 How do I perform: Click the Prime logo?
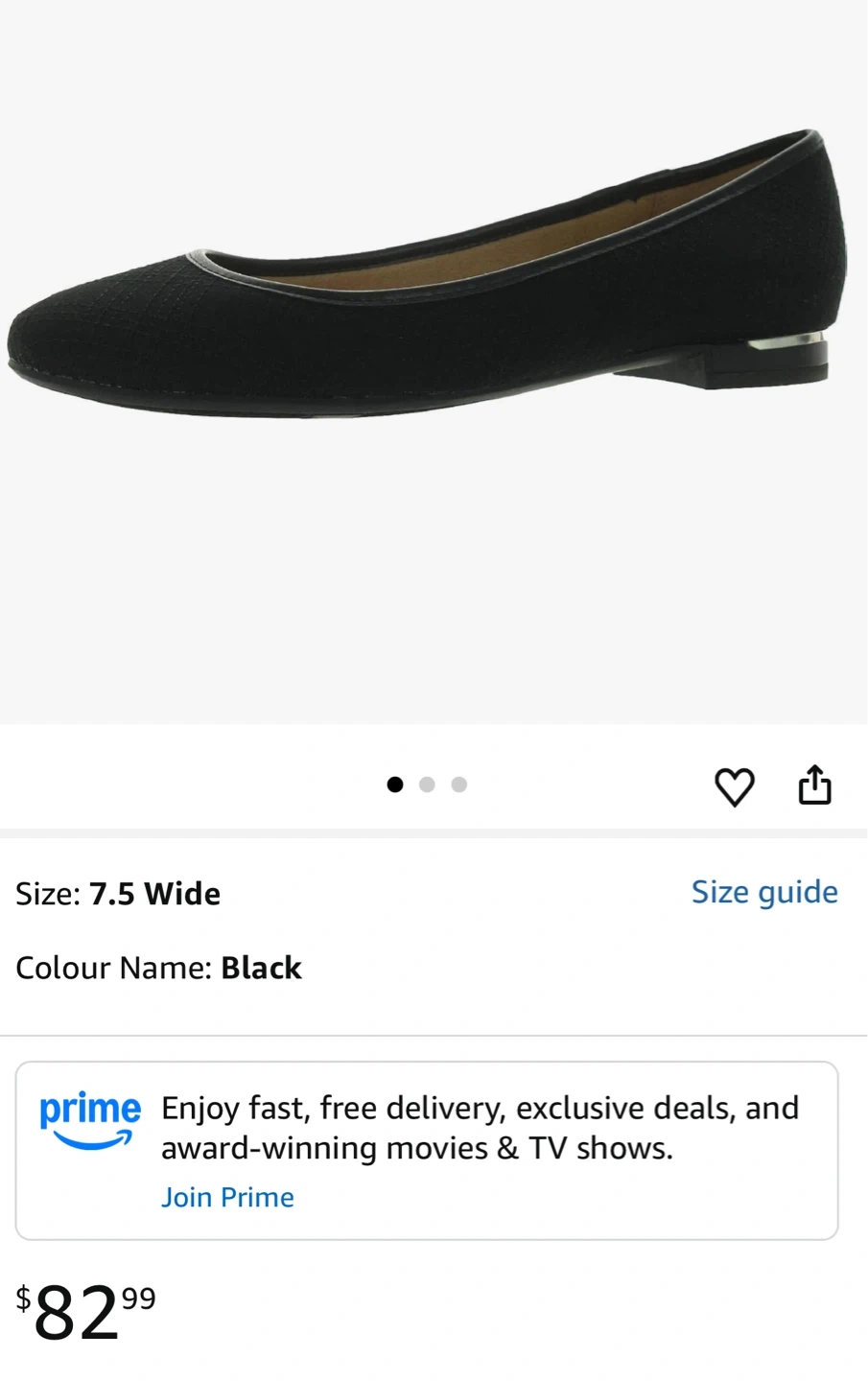point(90,1119)
